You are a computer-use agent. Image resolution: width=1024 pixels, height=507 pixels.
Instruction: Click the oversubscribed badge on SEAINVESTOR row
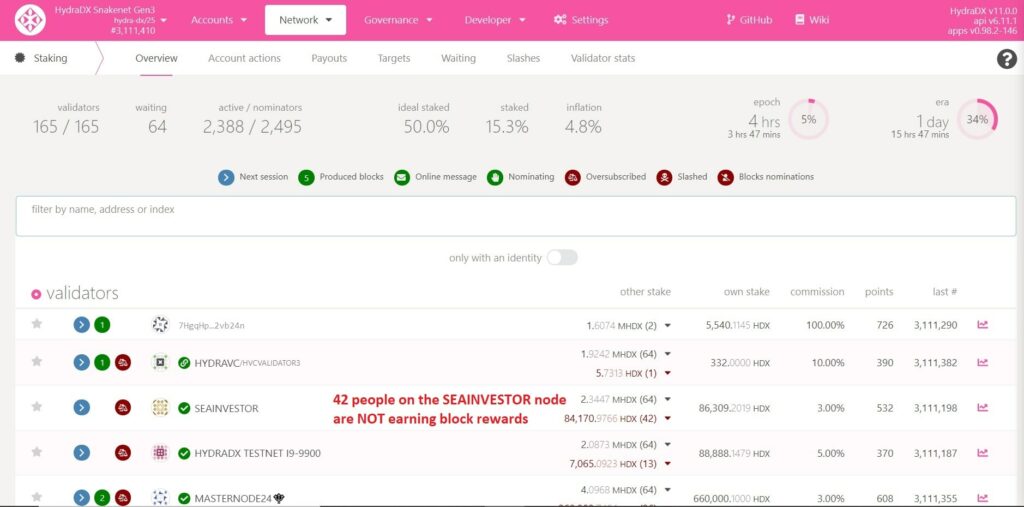click(x=123, y=407)
